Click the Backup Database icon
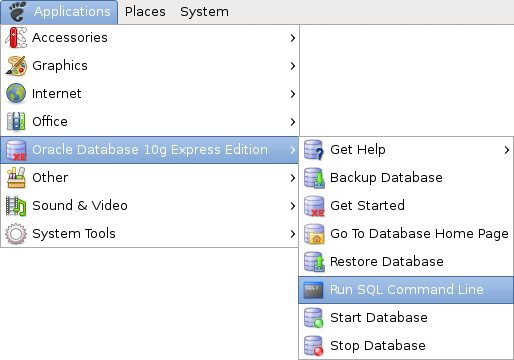514x360 pixels. click(314, 178)
